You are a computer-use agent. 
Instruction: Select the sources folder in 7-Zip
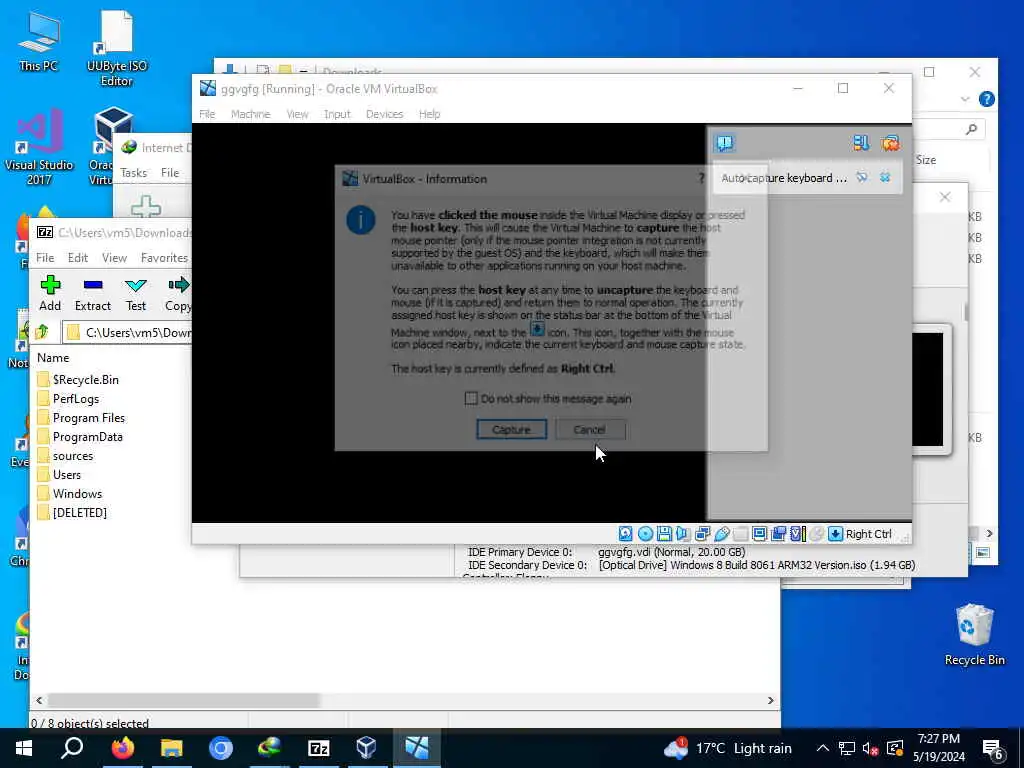pos(65,455)
